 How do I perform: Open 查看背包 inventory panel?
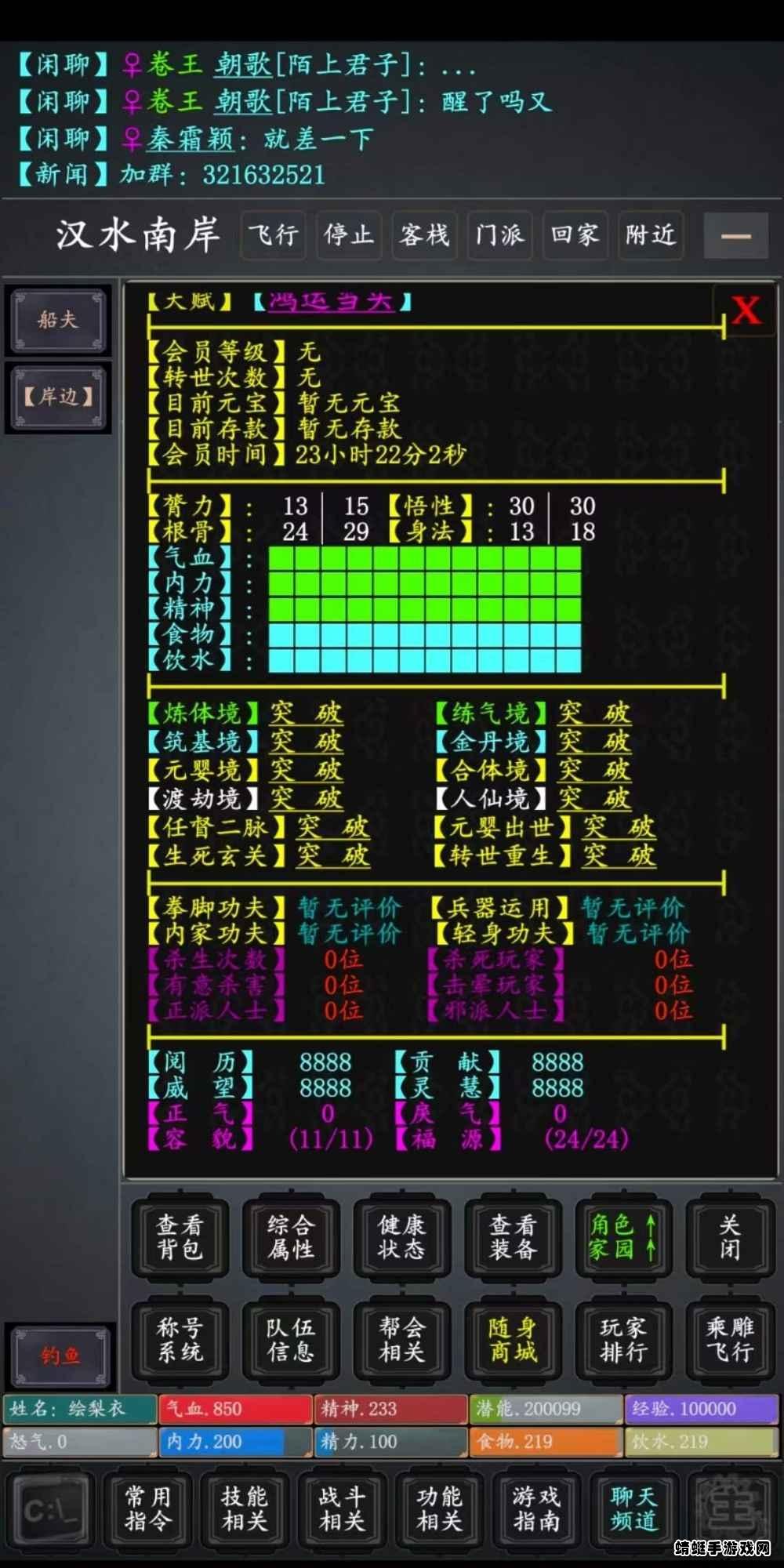click(180, 1237)
